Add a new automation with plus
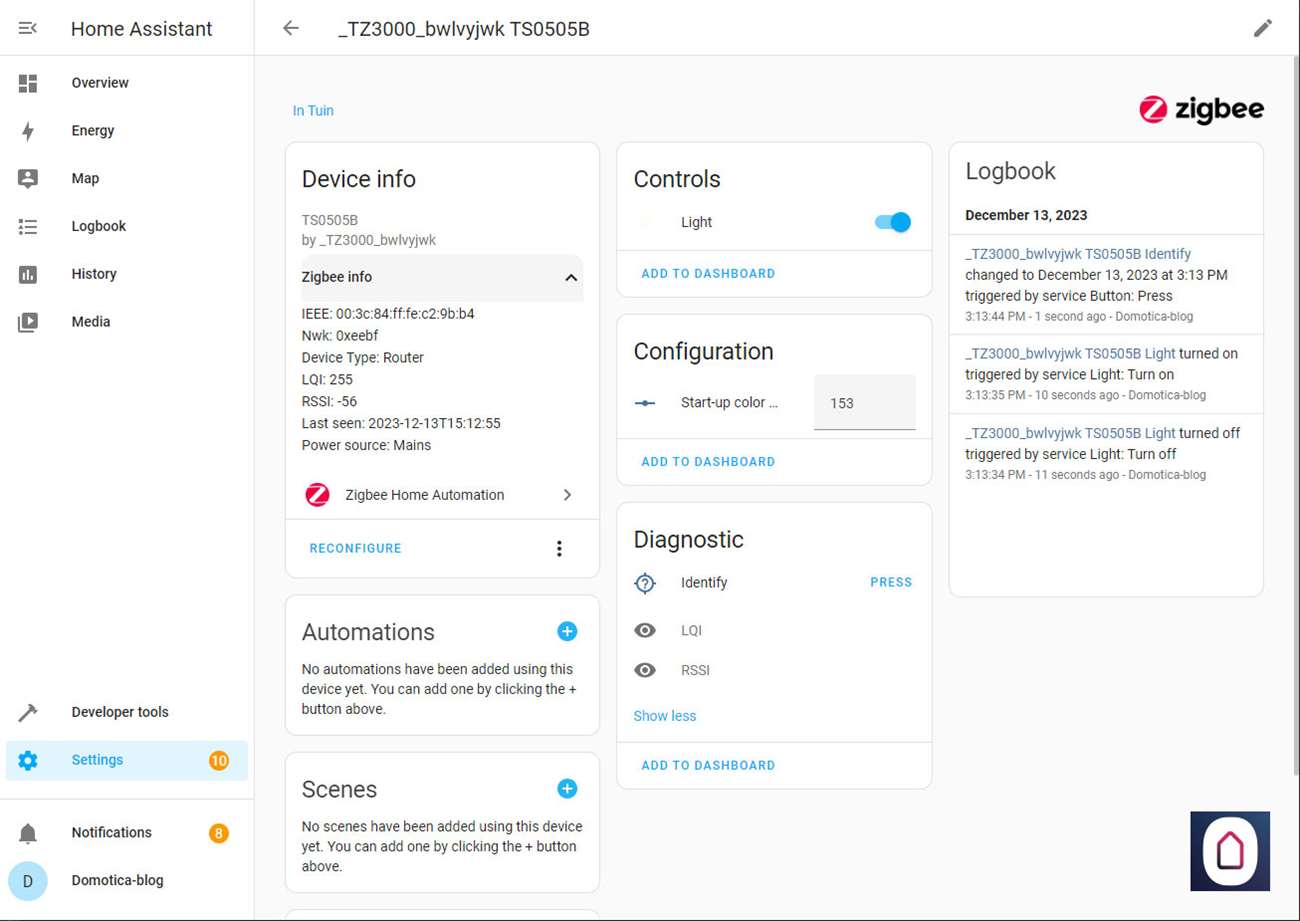This screenshot has height=921, width=1300. [x=567, y=631]
